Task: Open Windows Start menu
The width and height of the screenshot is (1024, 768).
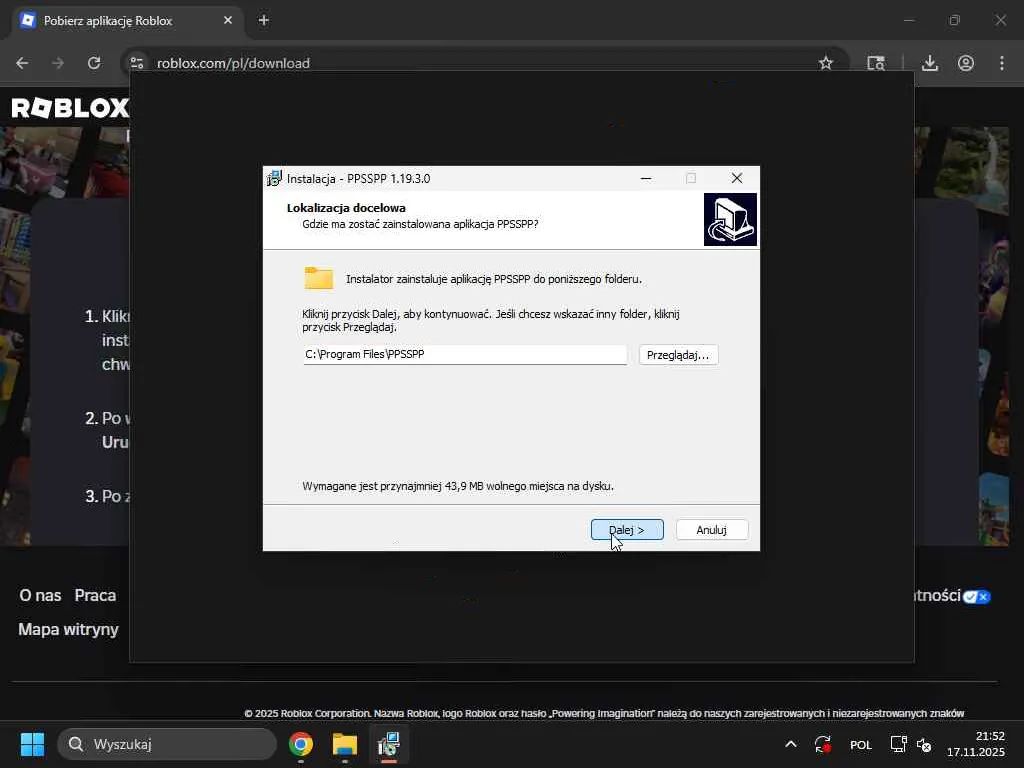Action: [x=32, y=744]
